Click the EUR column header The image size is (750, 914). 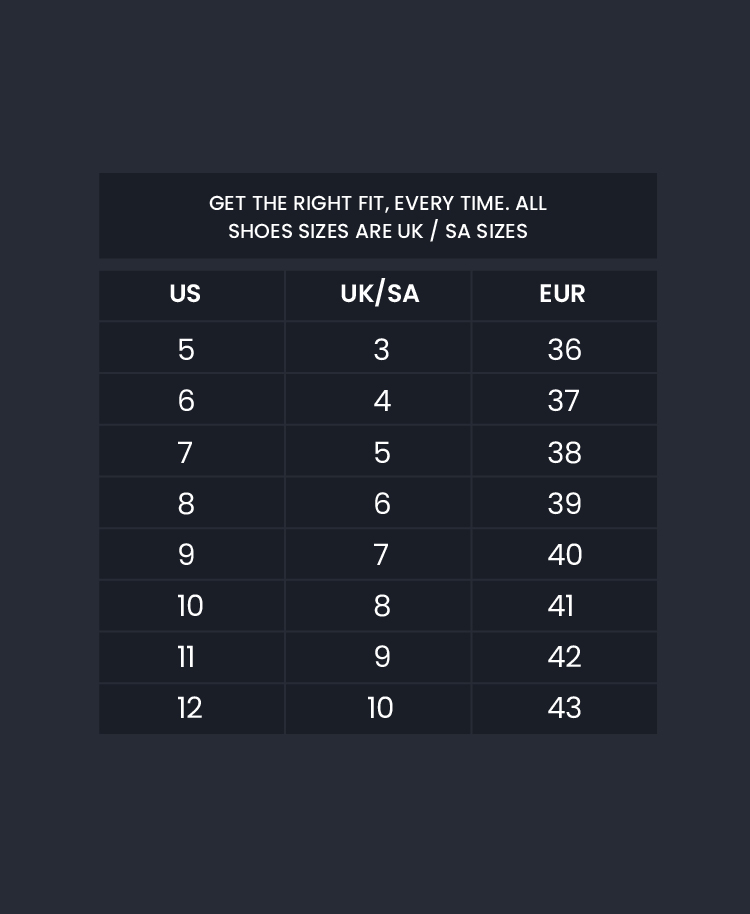click(565, 295)
